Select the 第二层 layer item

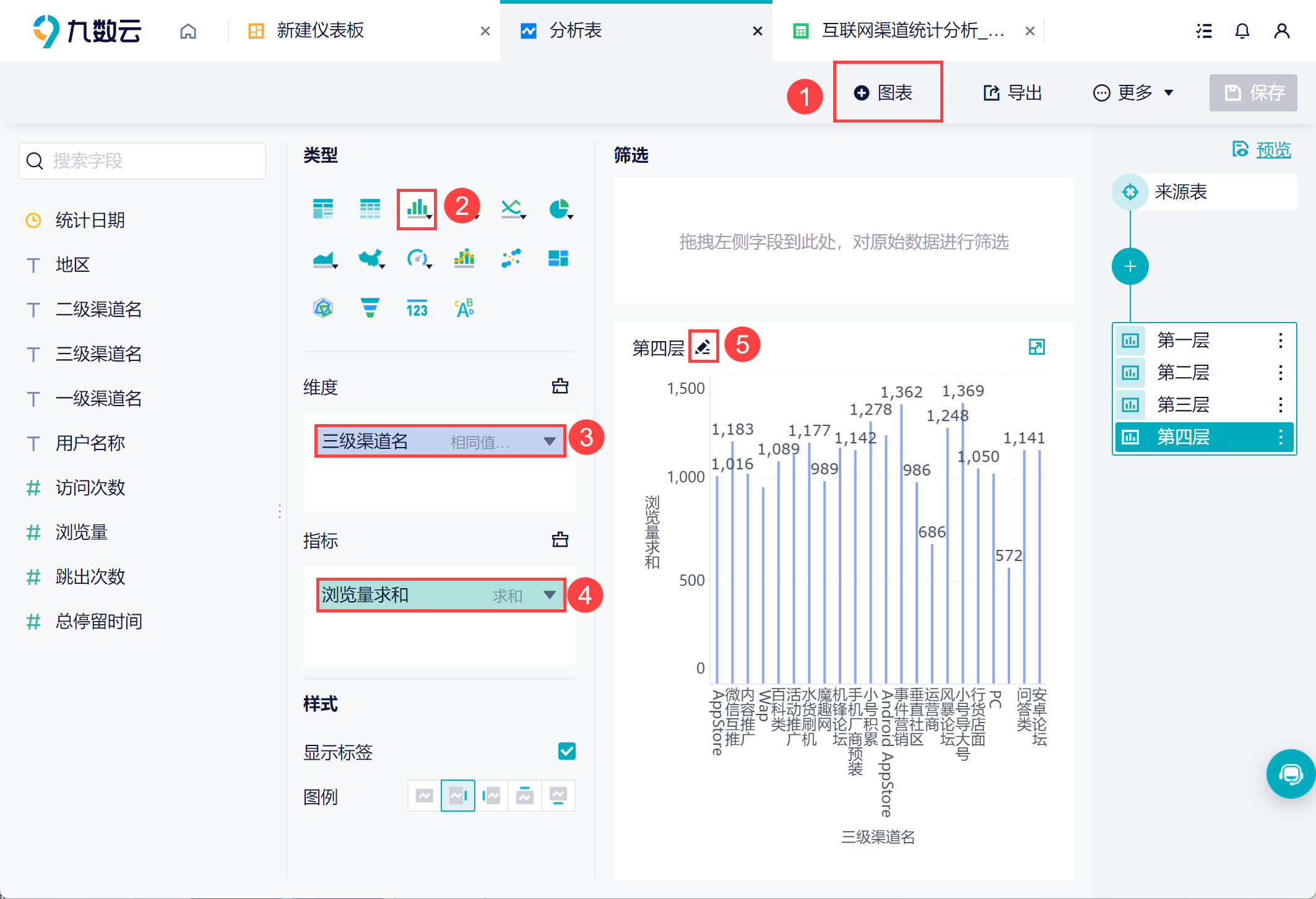tap(1184, 373)
